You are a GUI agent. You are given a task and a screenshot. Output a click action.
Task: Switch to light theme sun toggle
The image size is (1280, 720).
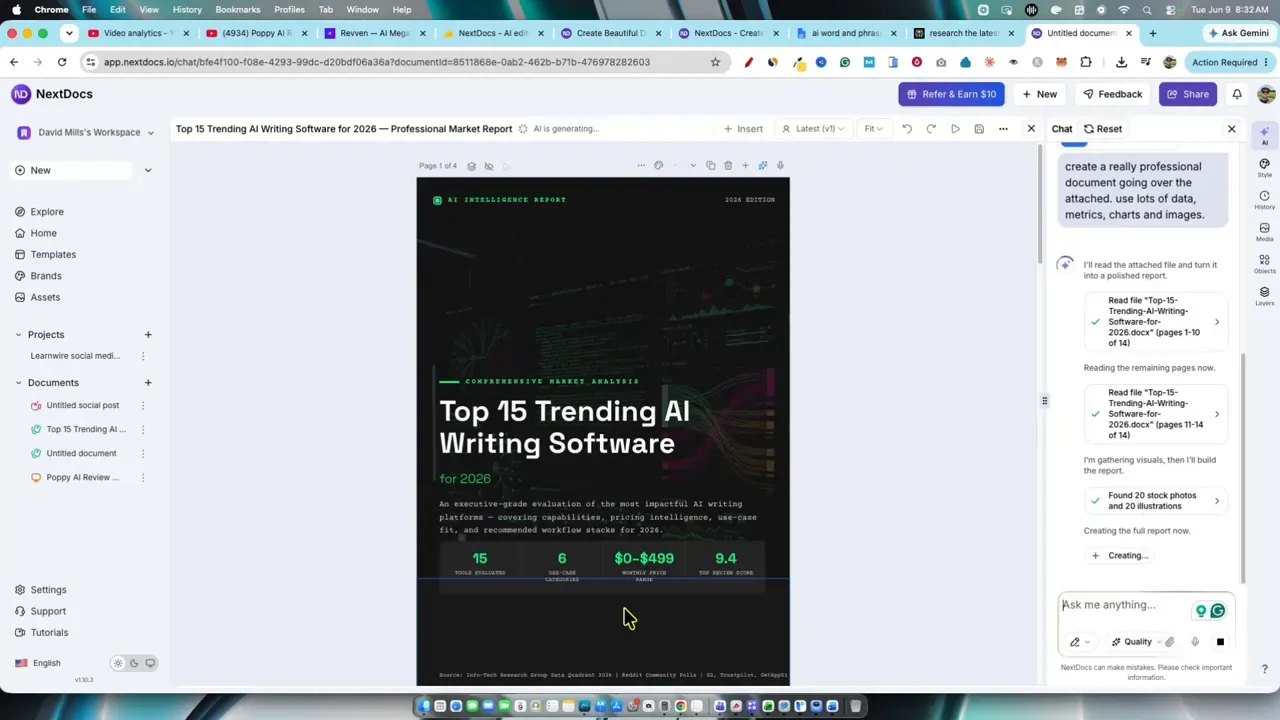click(118, 663)
